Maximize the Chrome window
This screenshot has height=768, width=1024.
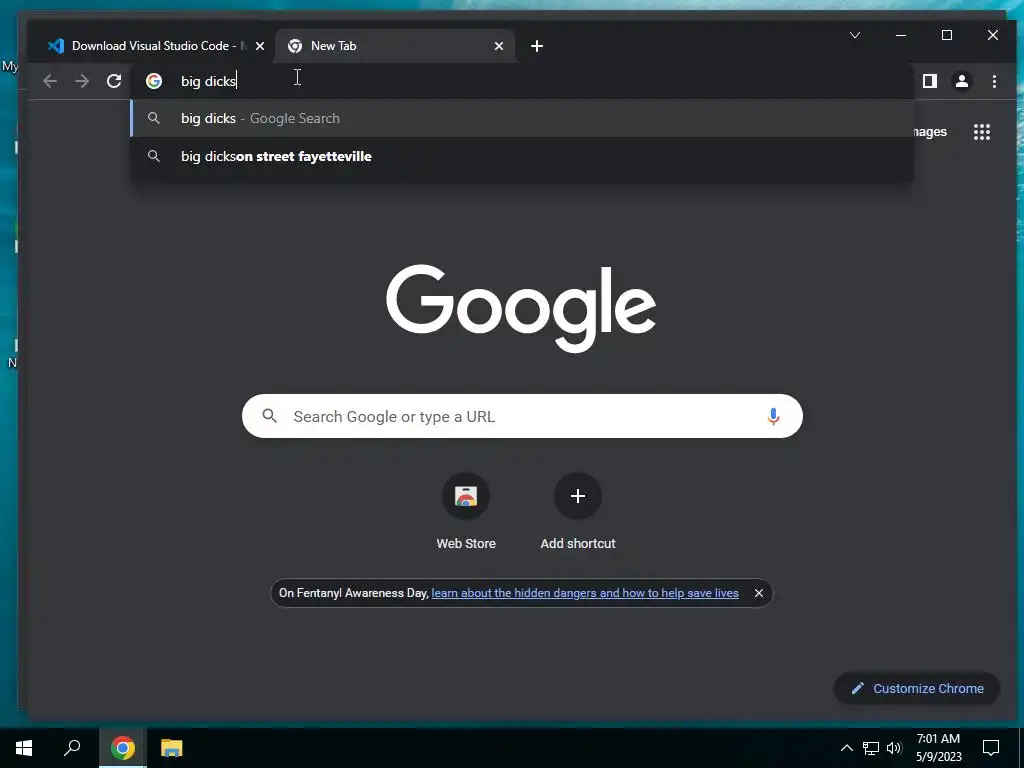point(947,35)
